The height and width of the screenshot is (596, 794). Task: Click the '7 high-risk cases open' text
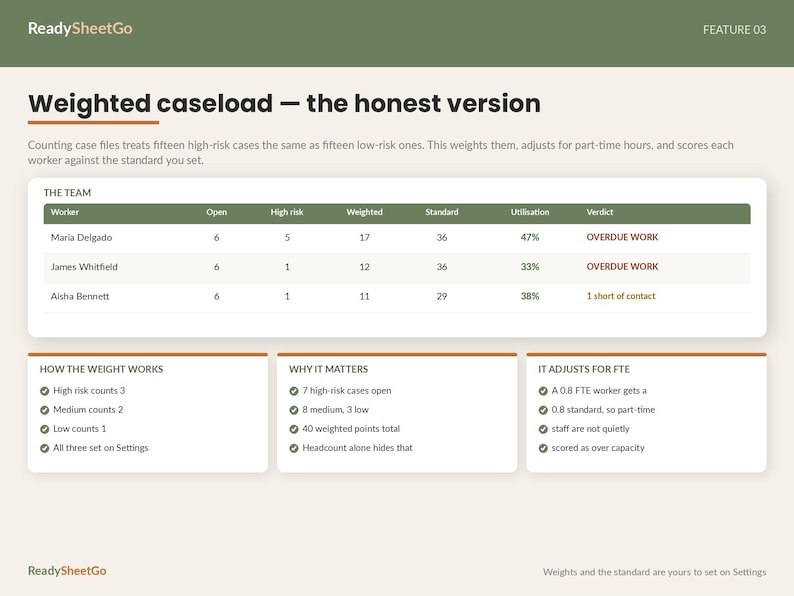pyautogui.click(x=347, y=390)
